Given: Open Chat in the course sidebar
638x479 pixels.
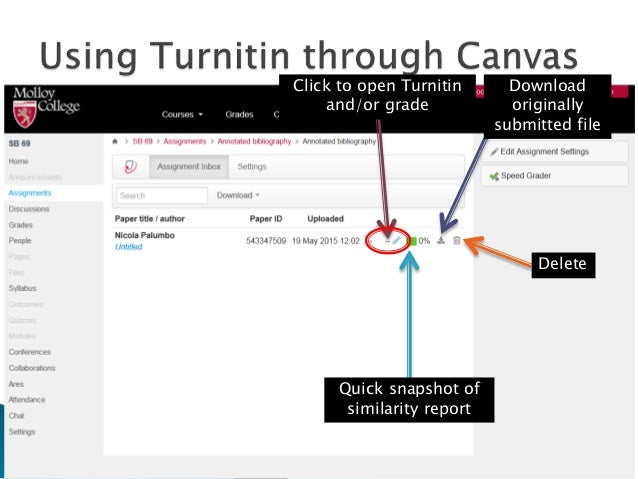Looking at the screenshot, I should coord(16,416).
